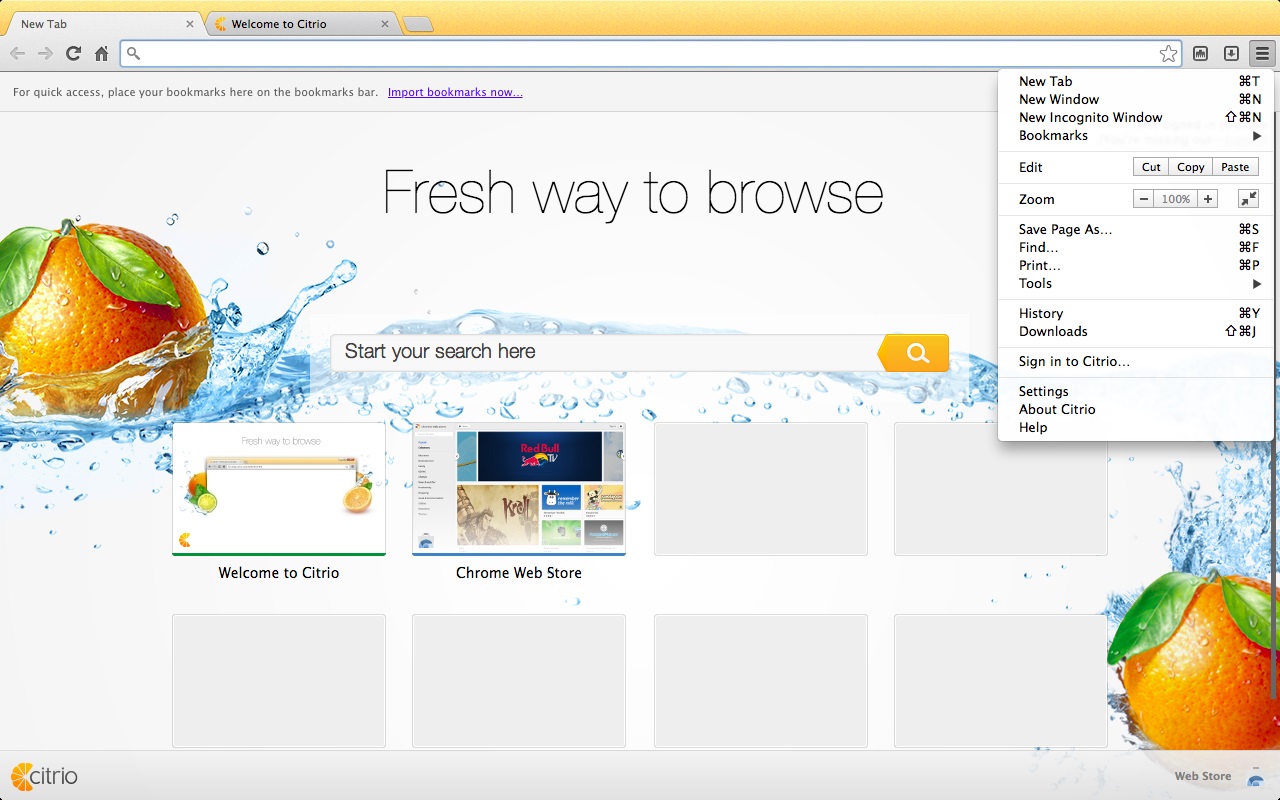
Task: Open a New Incognito Window
Action: [x=1136, y=117]
